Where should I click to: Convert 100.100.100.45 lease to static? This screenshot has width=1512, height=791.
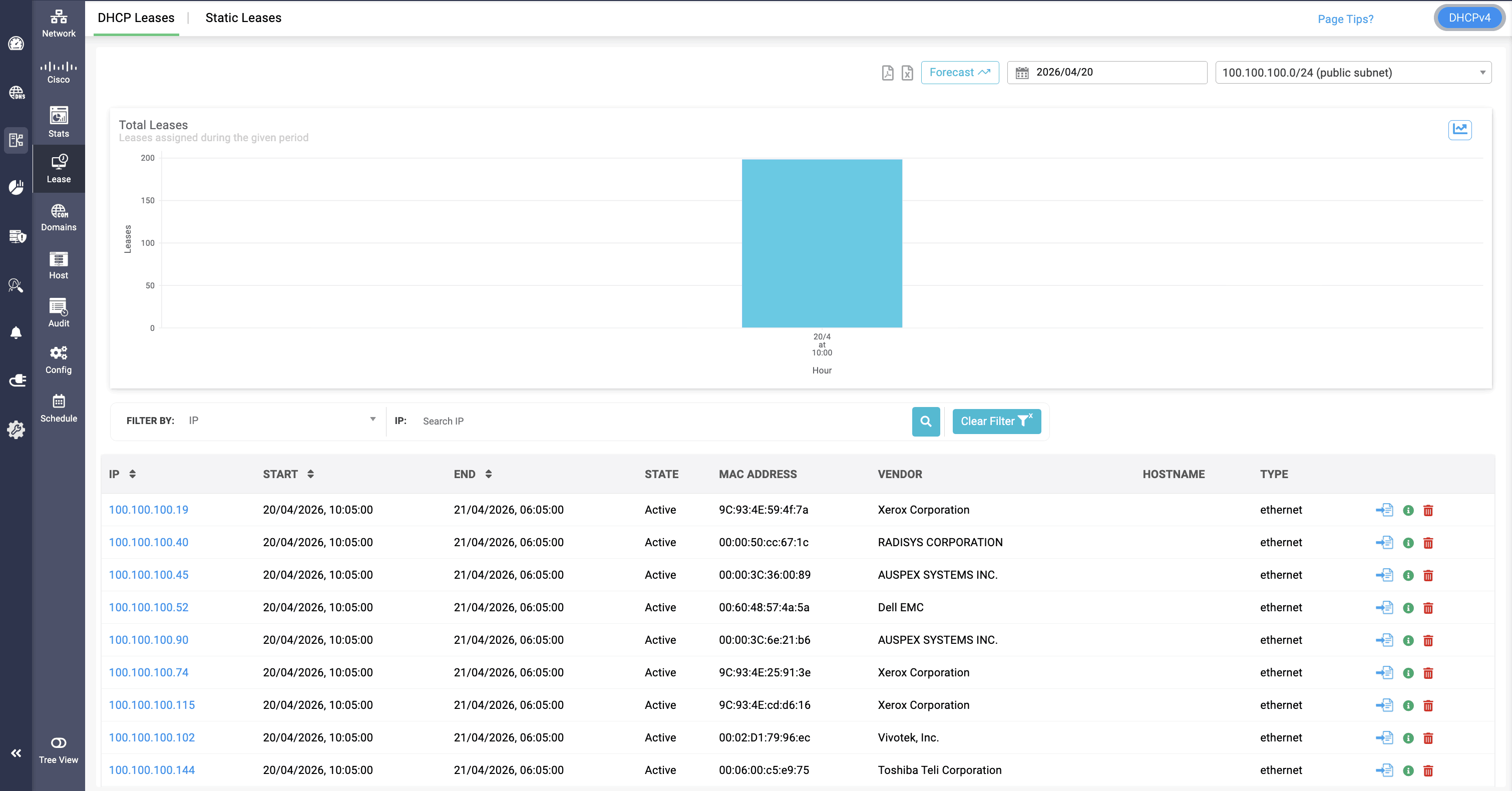[x=1384, y=575]
